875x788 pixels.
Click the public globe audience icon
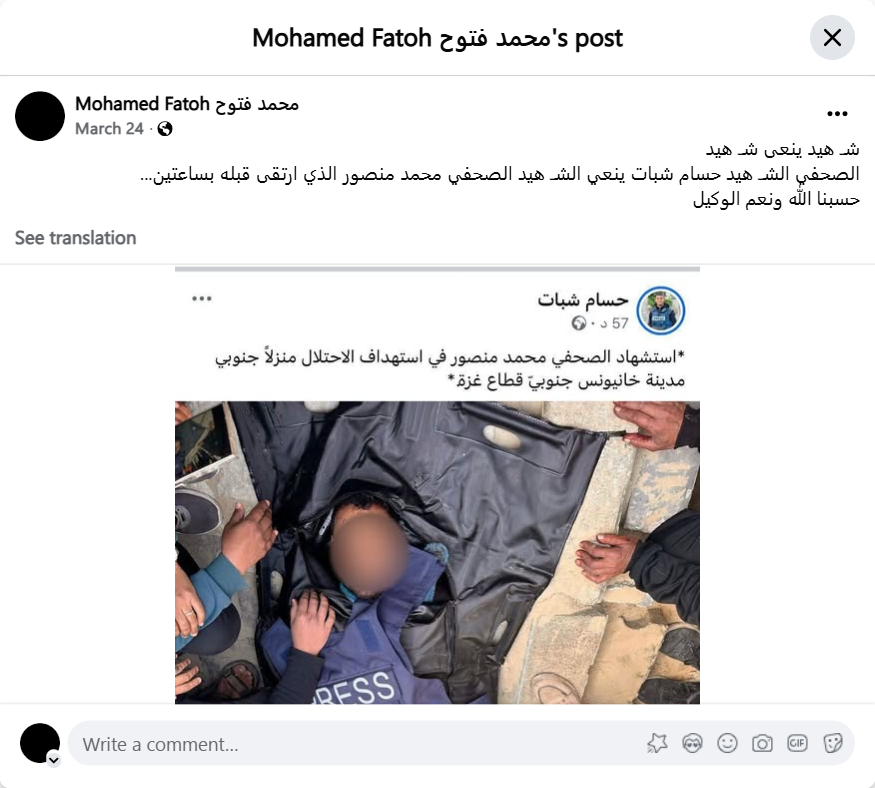click(x=165, y=129)
